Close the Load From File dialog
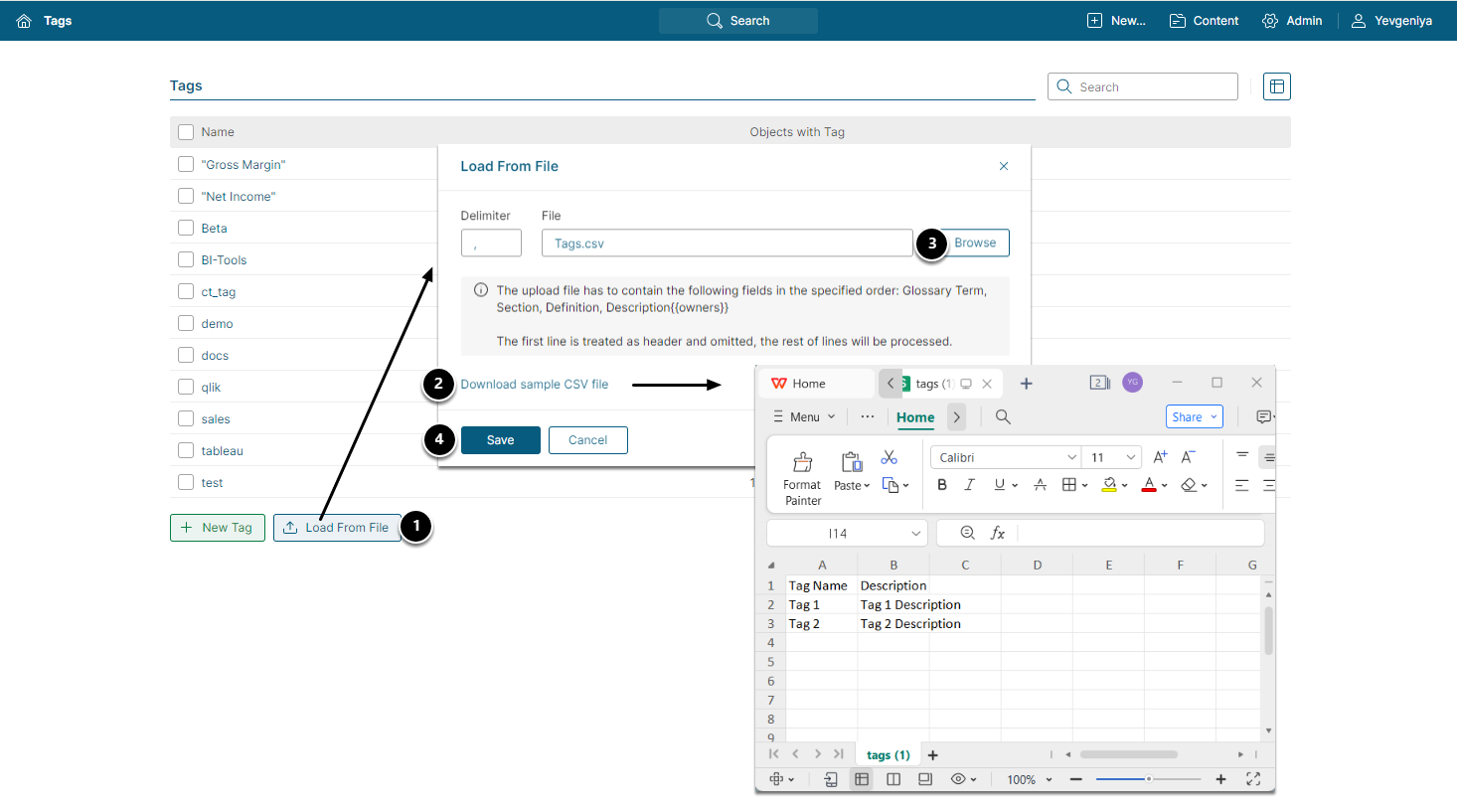 [x=1004, y=166]
